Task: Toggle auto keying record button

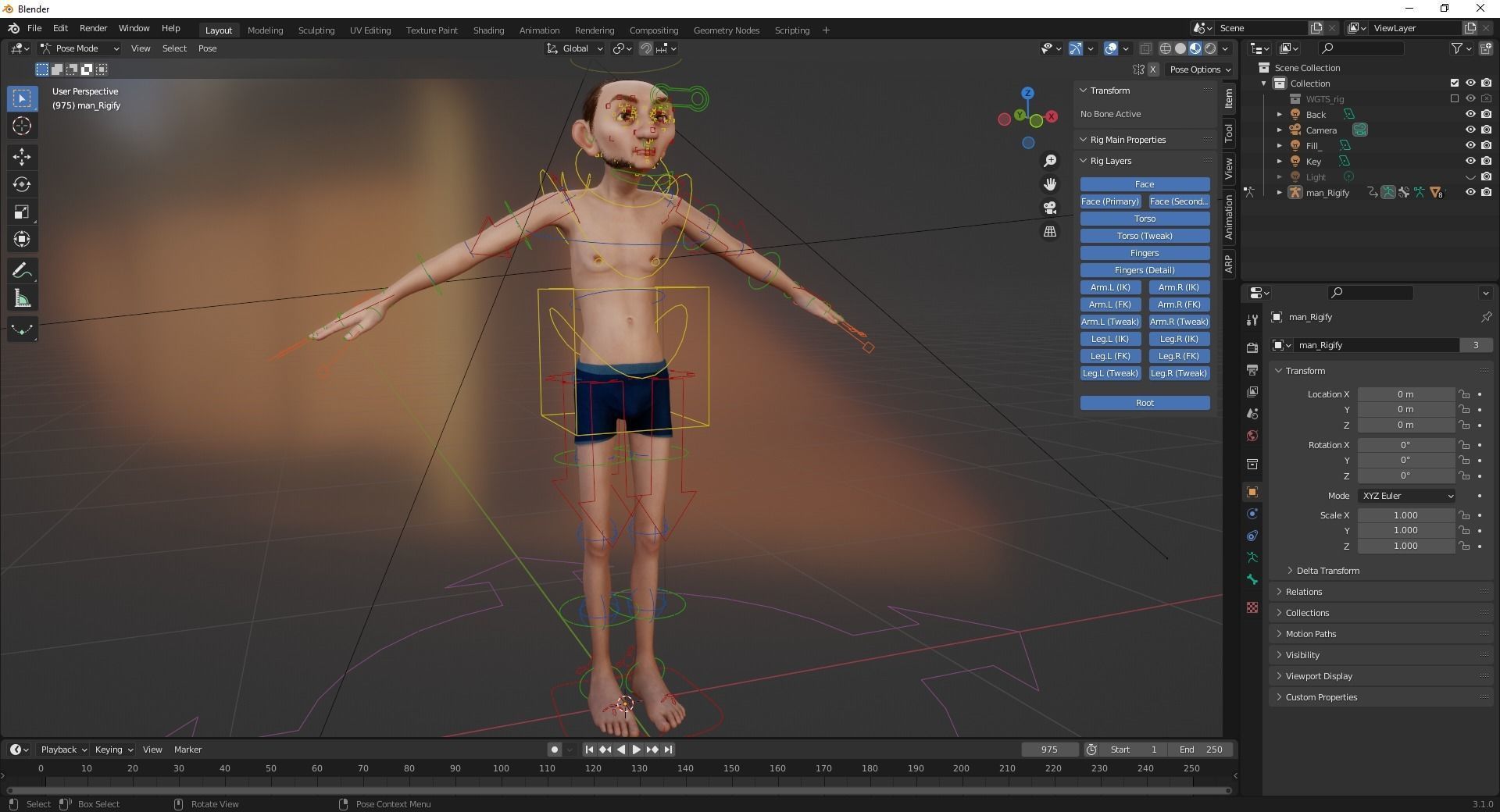Action: (x=555, y=750)
